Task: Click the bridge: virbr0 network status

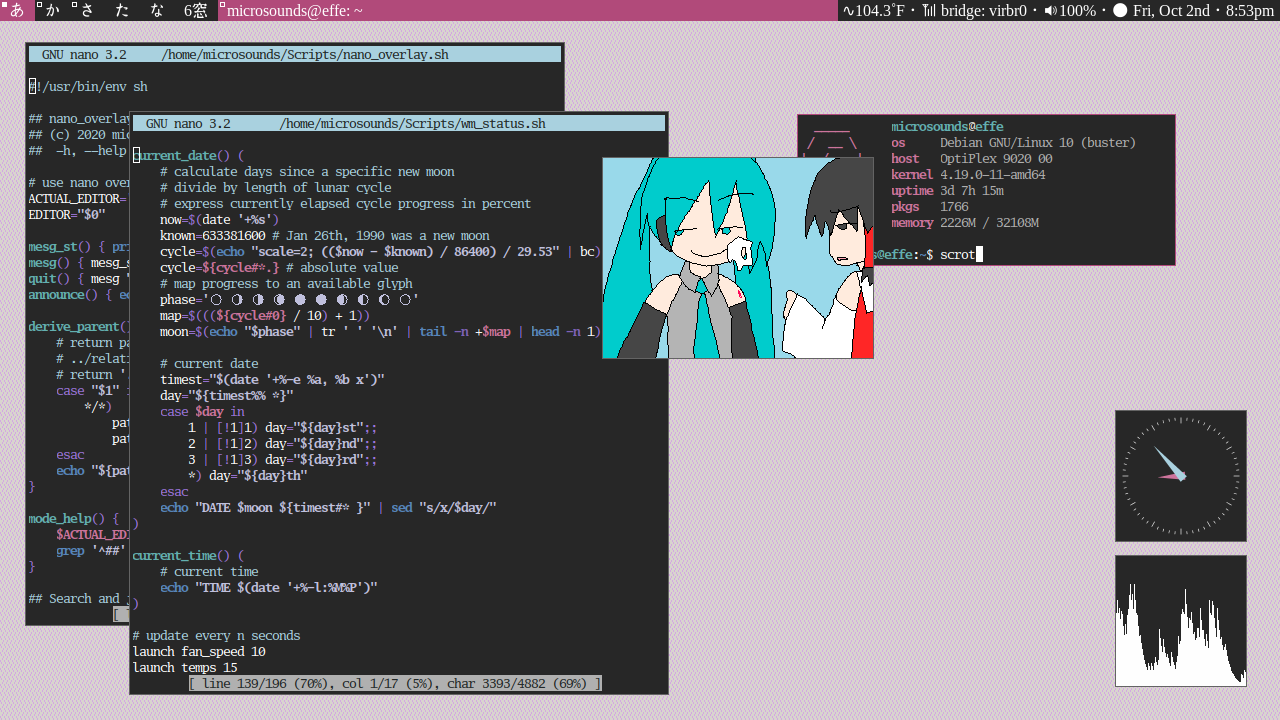Action: point(983,10)
